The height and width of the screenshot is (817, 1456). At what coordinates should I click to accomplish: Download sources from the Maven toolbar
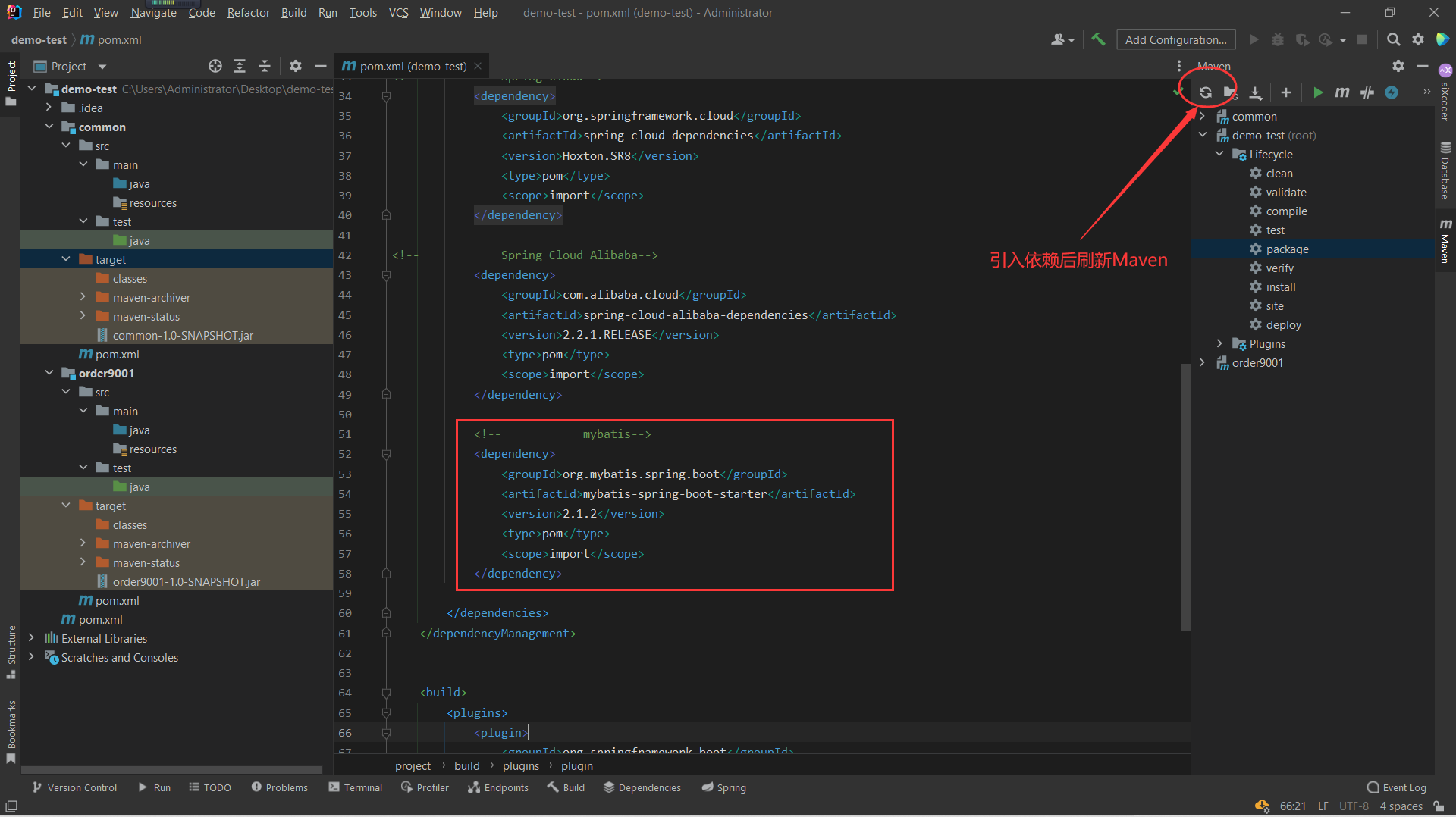(1256, 92)
